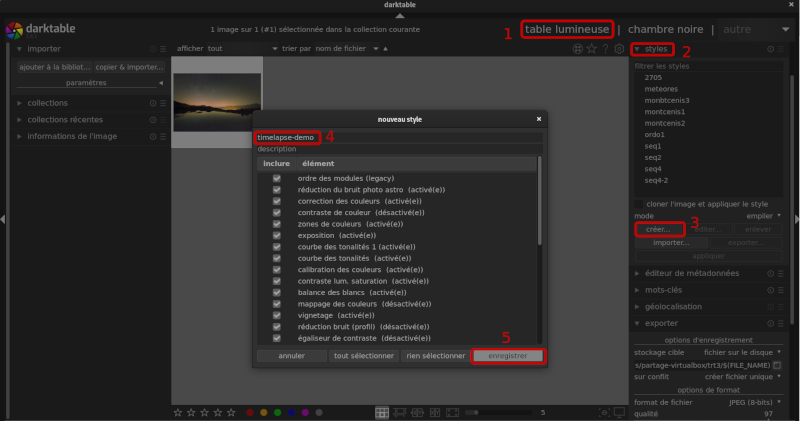
Task: Select fixed culling layout icon
Action: click(x=417, y=412)
